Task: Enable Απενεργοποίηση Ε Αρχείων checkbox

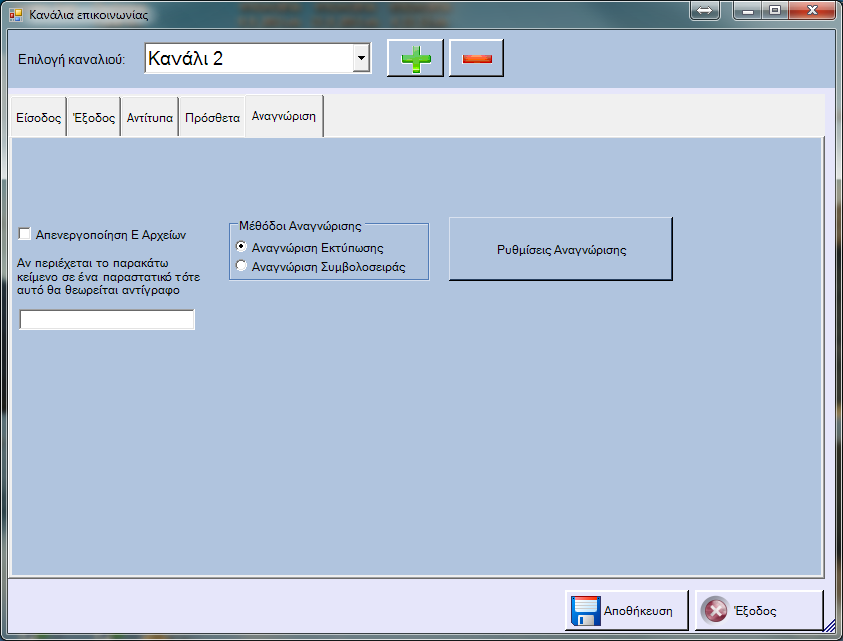Action: point(25,234)
